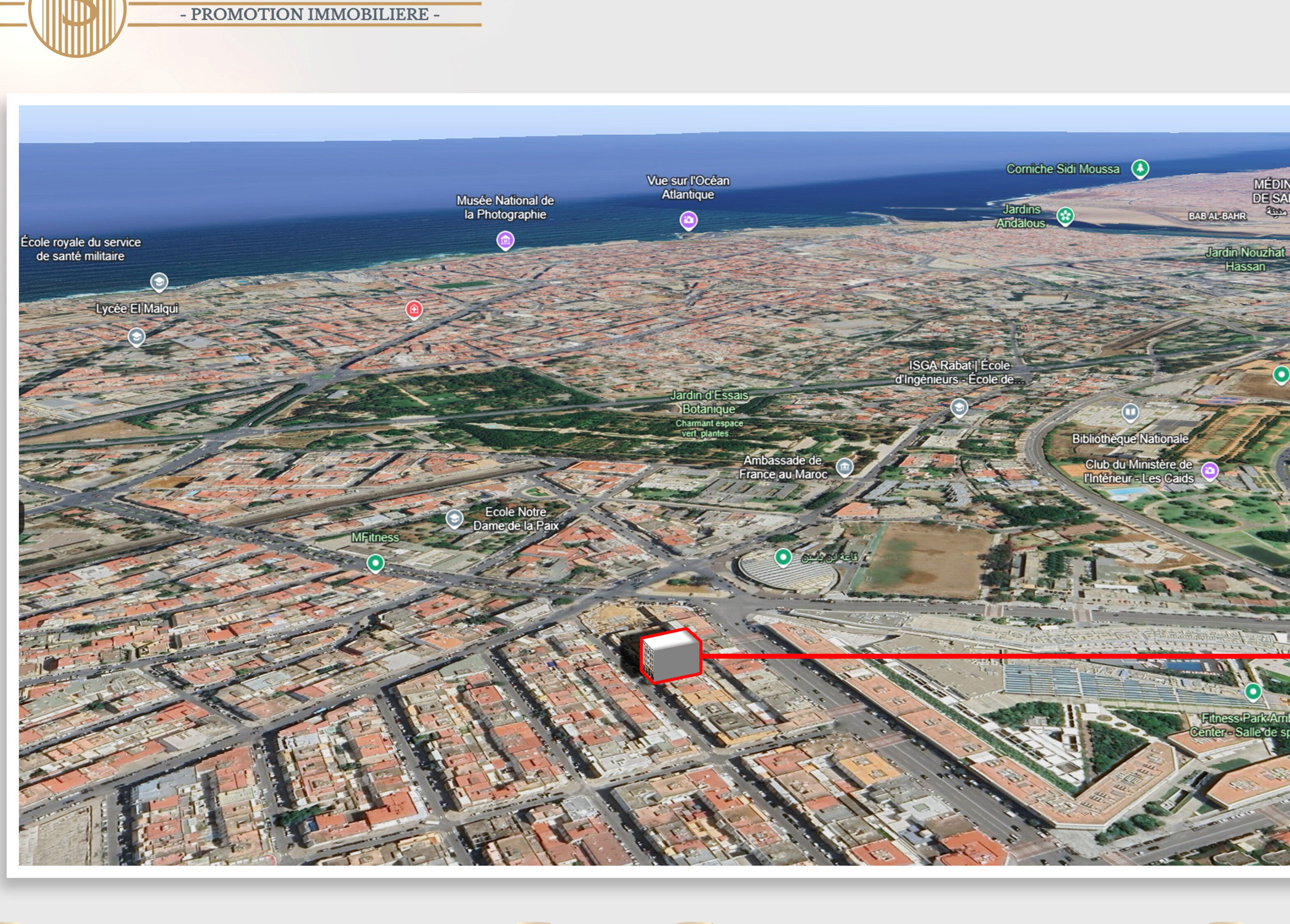Click the Corniche Sidi Moussa green pin
The image size is (1290, 924).
(1140, 169)
